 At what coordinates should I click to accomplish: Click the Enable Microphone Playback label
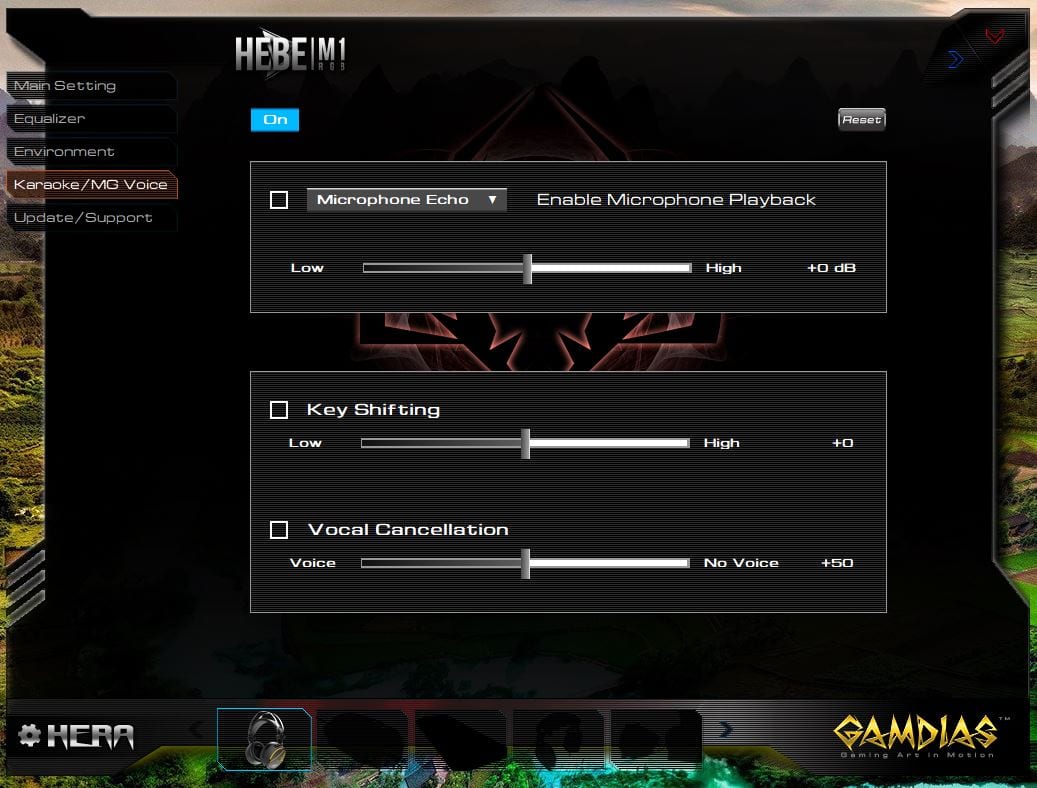(676, 200)
